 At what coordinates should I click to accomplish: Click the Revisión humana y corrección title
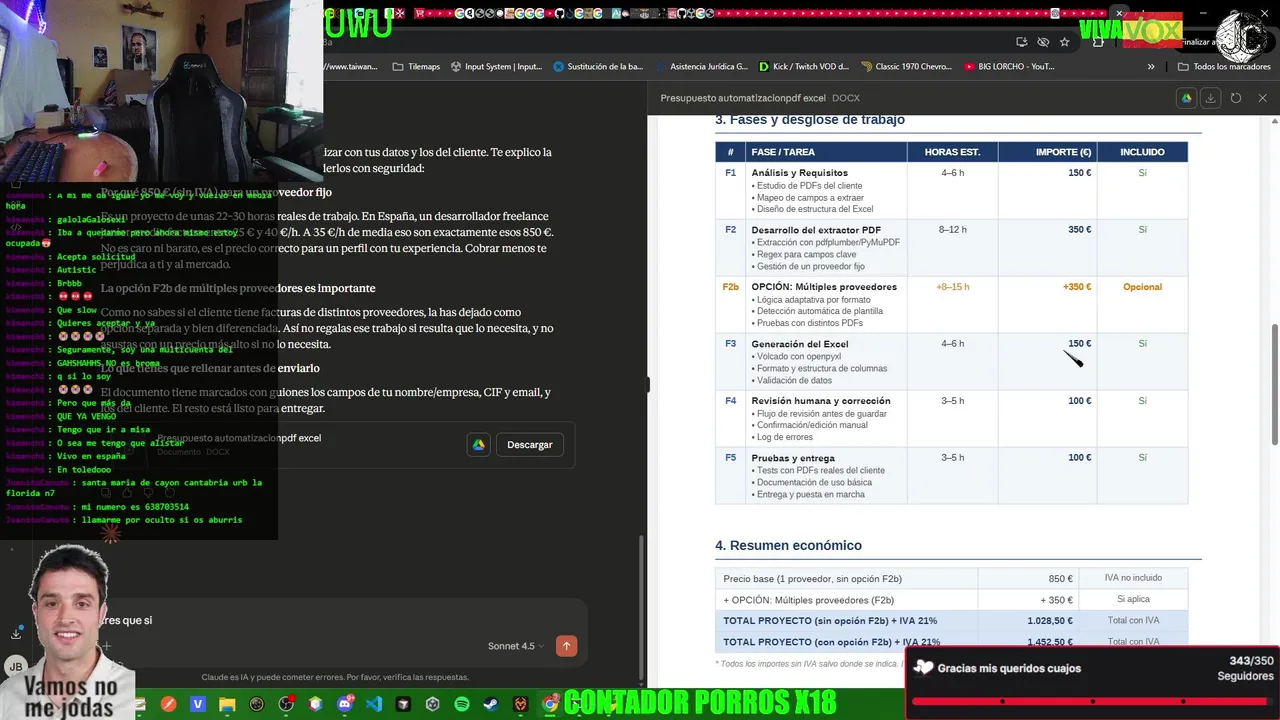(820, 401)
